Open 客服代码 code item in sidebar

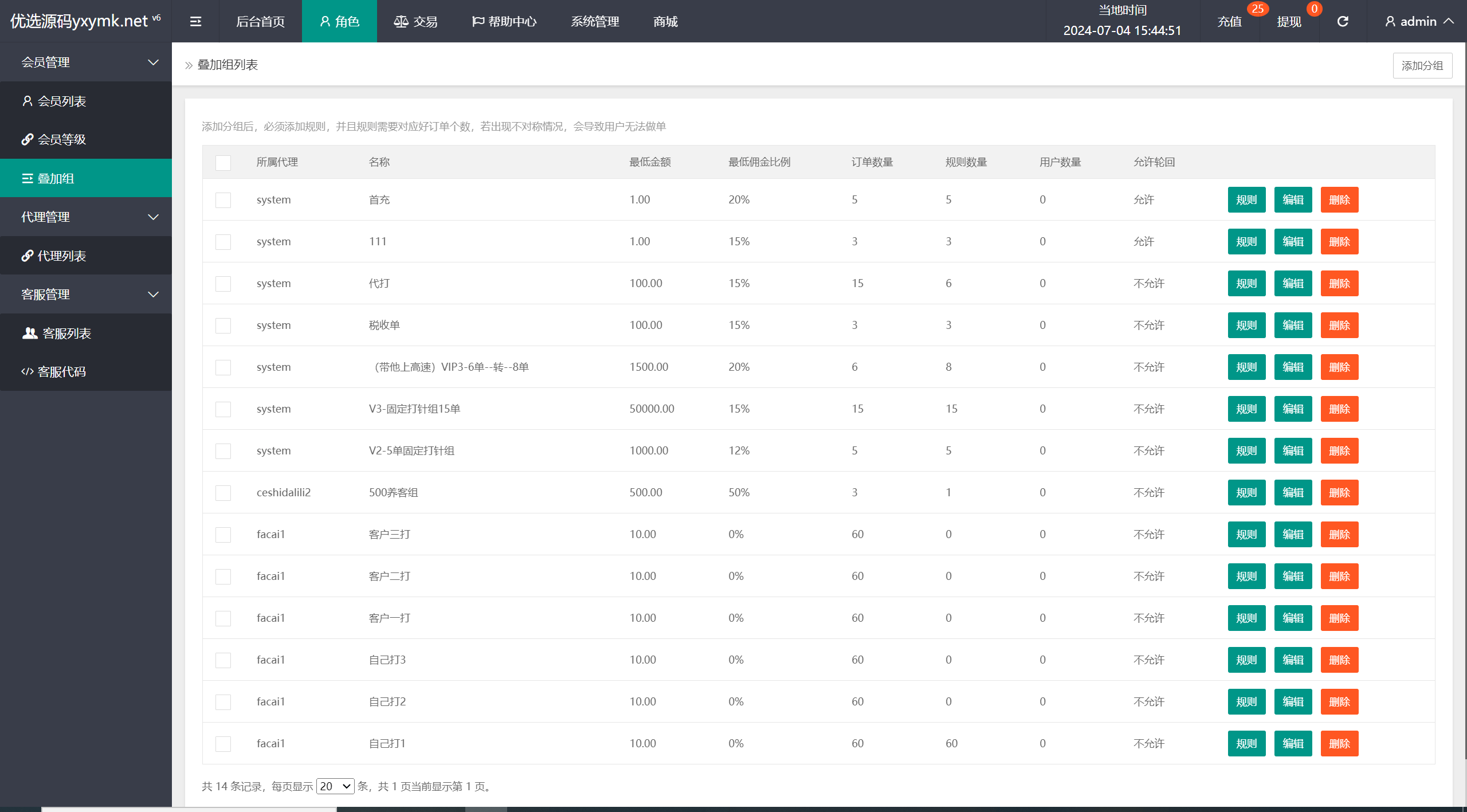coord(61,371)
